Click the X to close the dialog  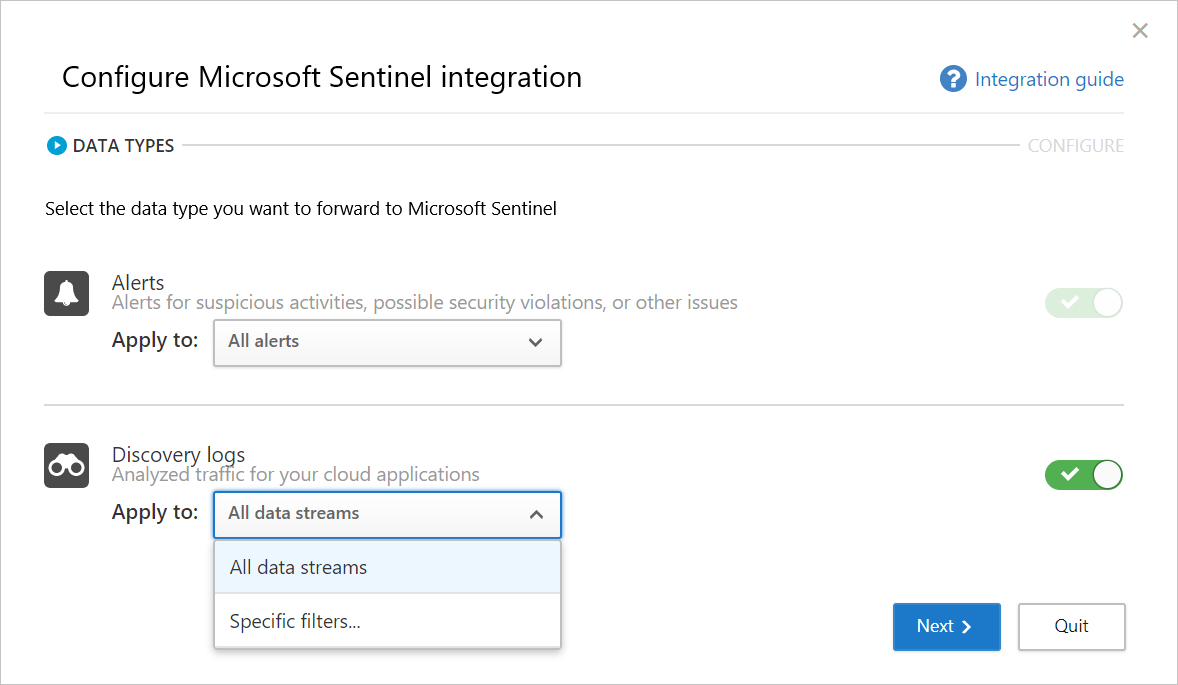[1140, 30]
